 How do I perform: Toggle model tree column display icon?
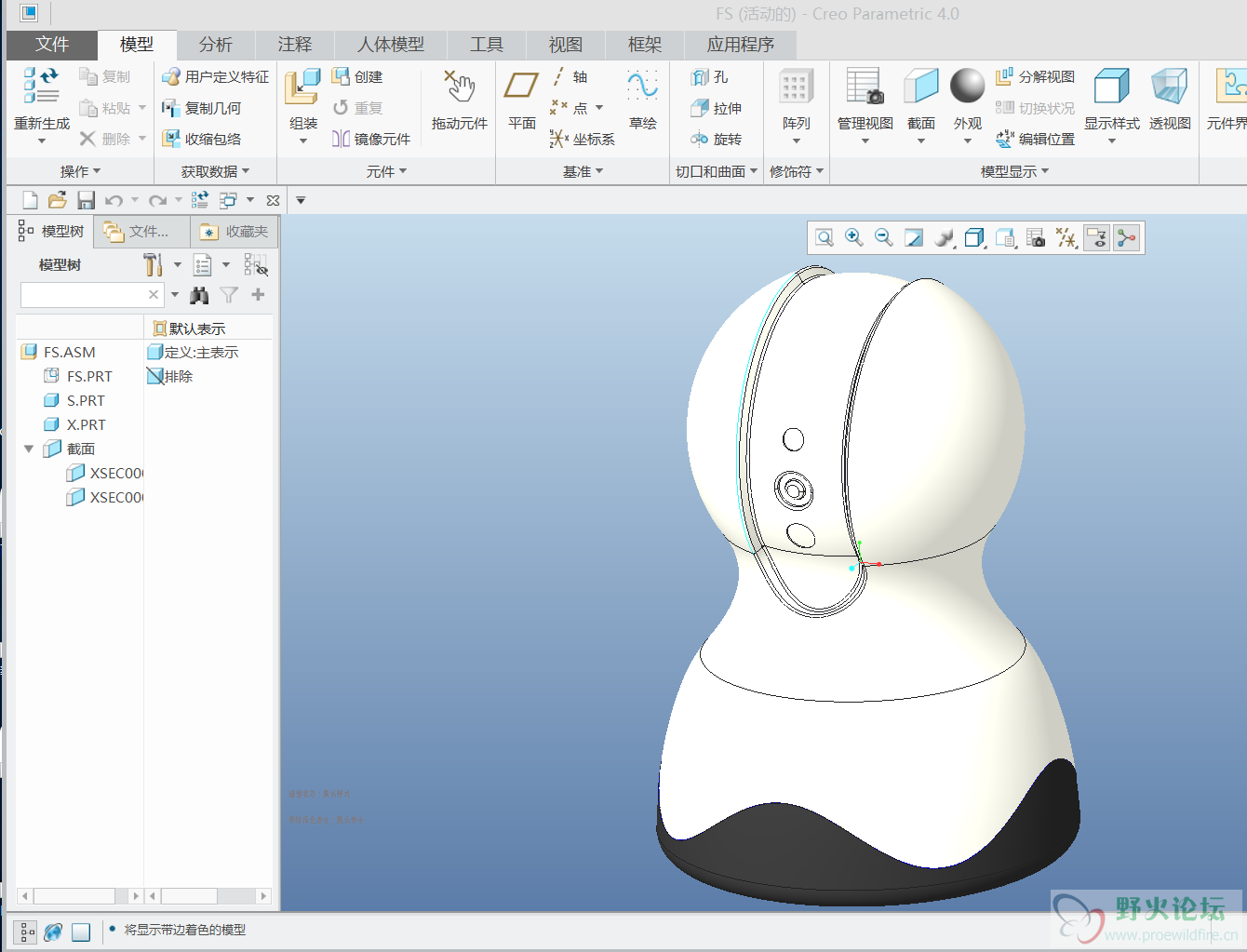[x=255, y=265]
